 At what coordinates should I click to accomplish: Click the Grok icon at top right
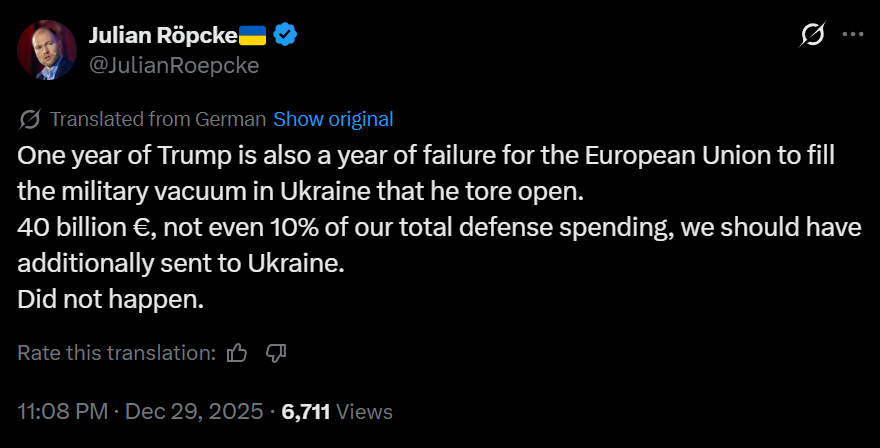pyautogui.click(x=812, y=34)
